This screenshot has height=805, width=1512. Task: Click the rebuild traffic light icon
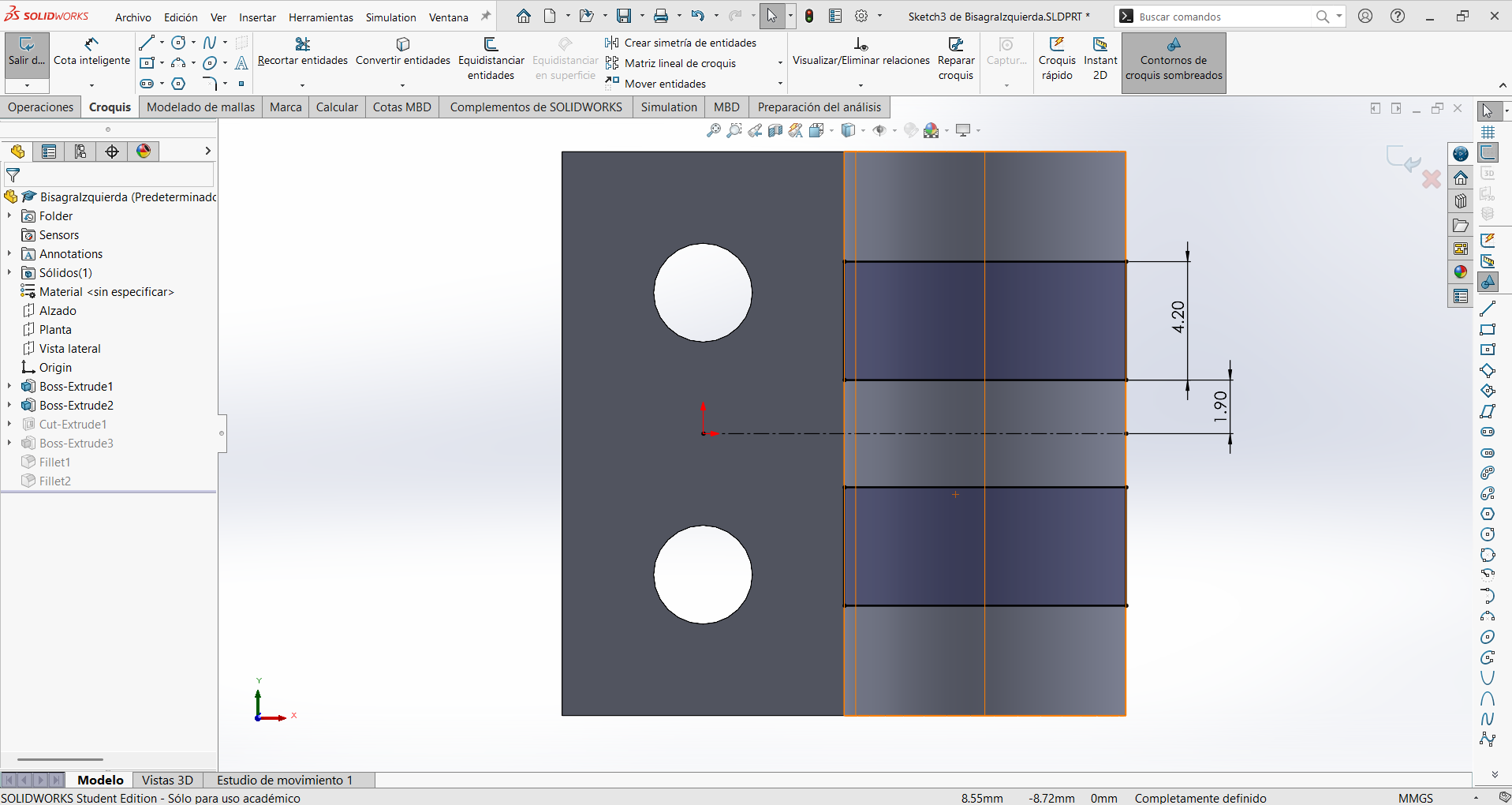point(809,16)
